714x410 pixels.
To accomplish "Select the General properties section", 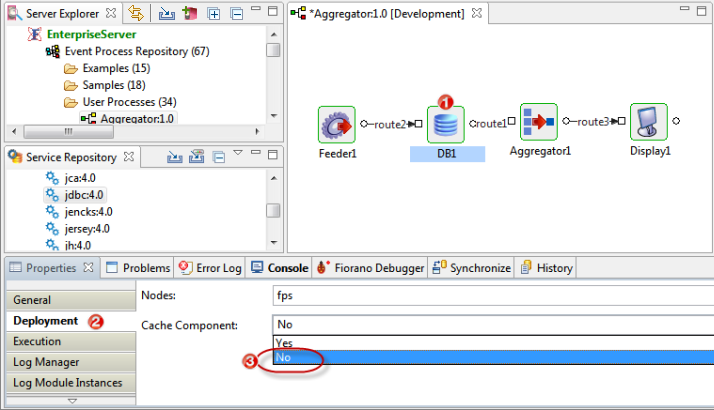I will point(71,300).
